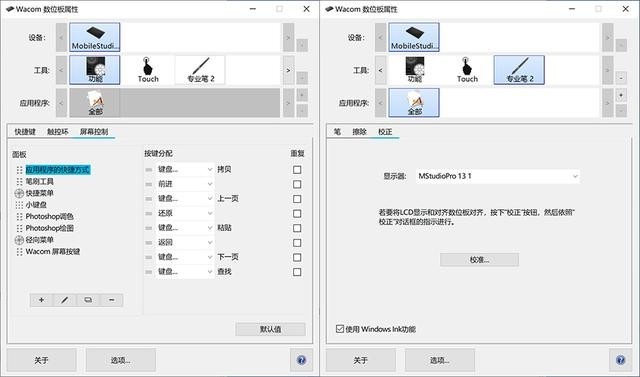Click tool remove minus button in right window
Image resolution: width=640 pixels, height=377 pixels.
621,78
